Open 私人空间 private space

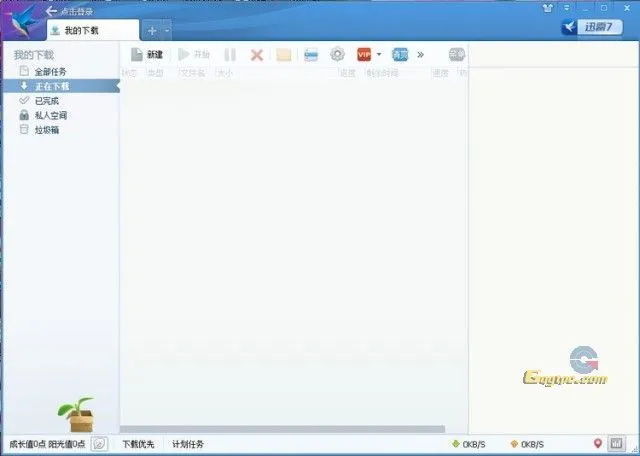point(50,115)
